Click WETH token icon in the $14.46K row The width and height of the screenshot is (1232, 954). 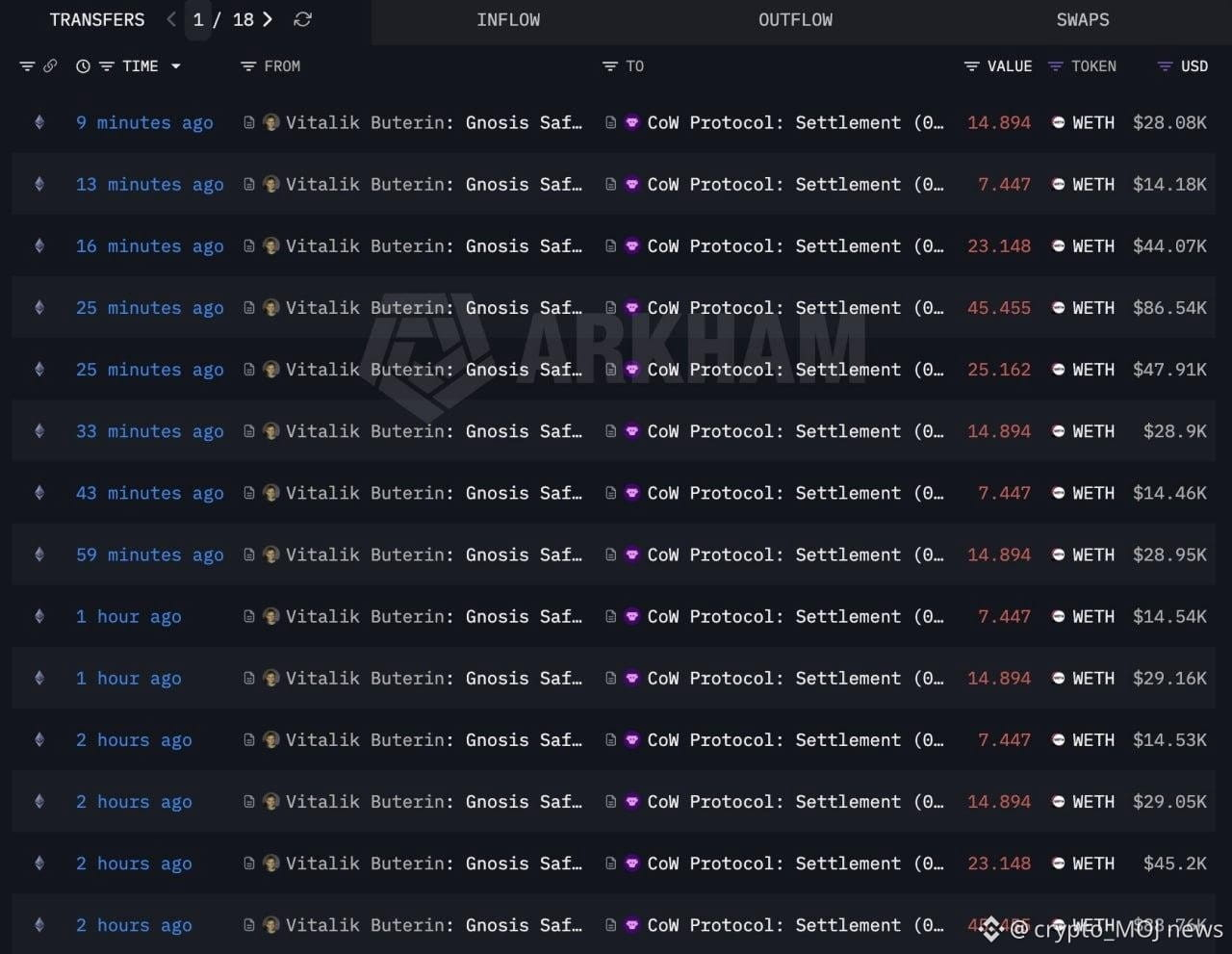pos(1059,493)
